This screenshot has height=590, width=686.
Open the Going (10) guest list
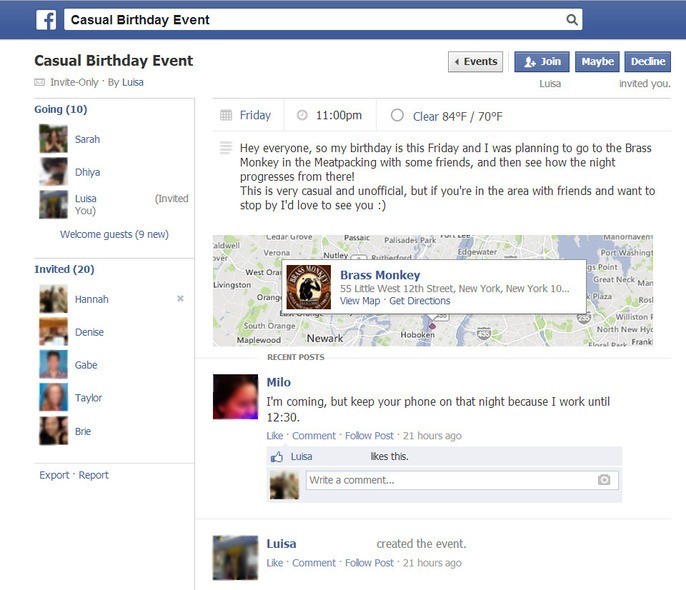pos(61,109)
